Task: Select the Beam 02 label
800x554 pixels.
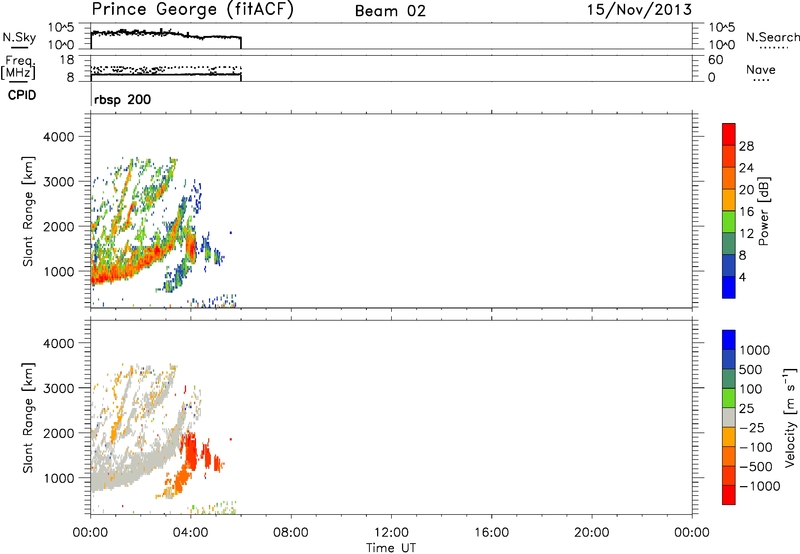Action: 390,11
